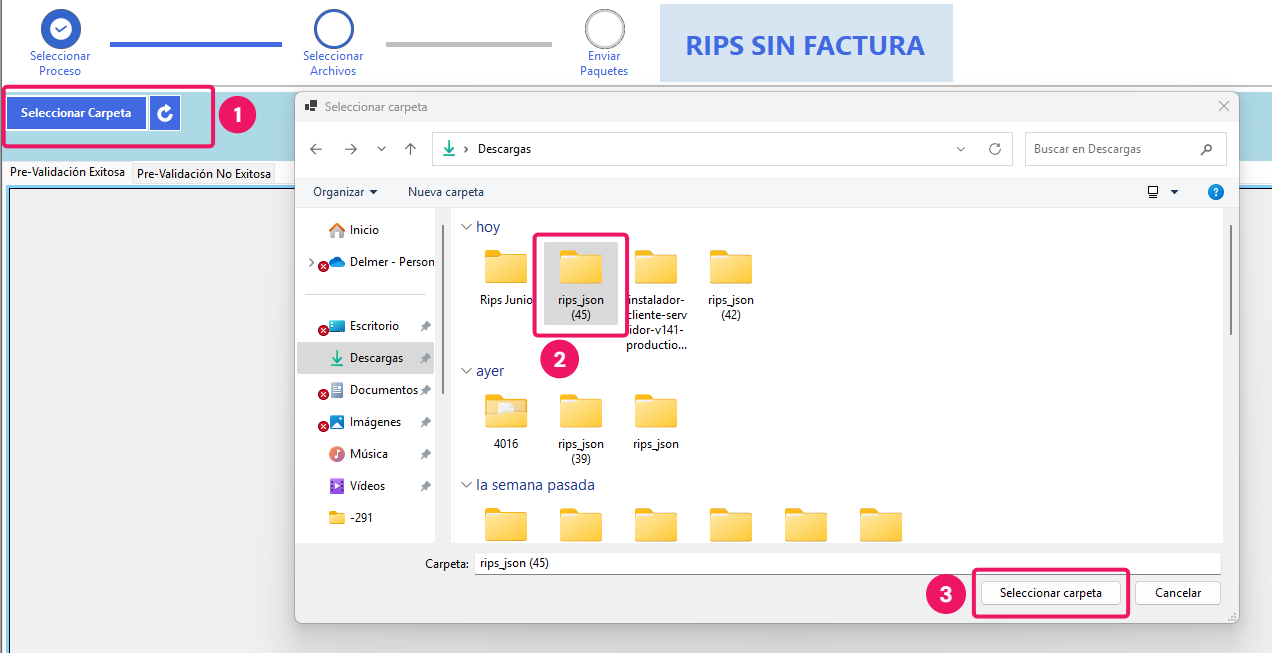Screen dimensions: 1272x653
Task: Click the back arrow in folder dialog
Action: click(316, 149)
